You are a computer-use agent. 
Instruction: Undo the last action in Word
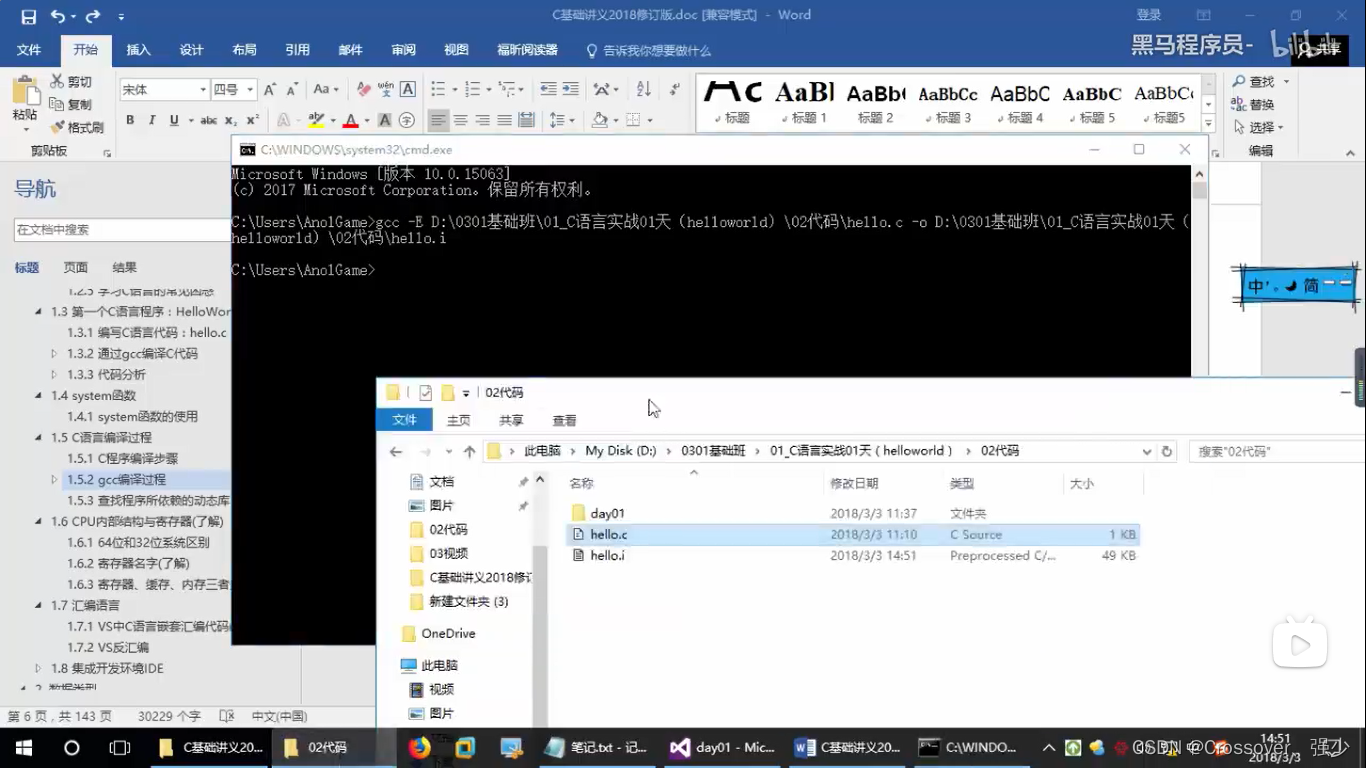(57, 16)
